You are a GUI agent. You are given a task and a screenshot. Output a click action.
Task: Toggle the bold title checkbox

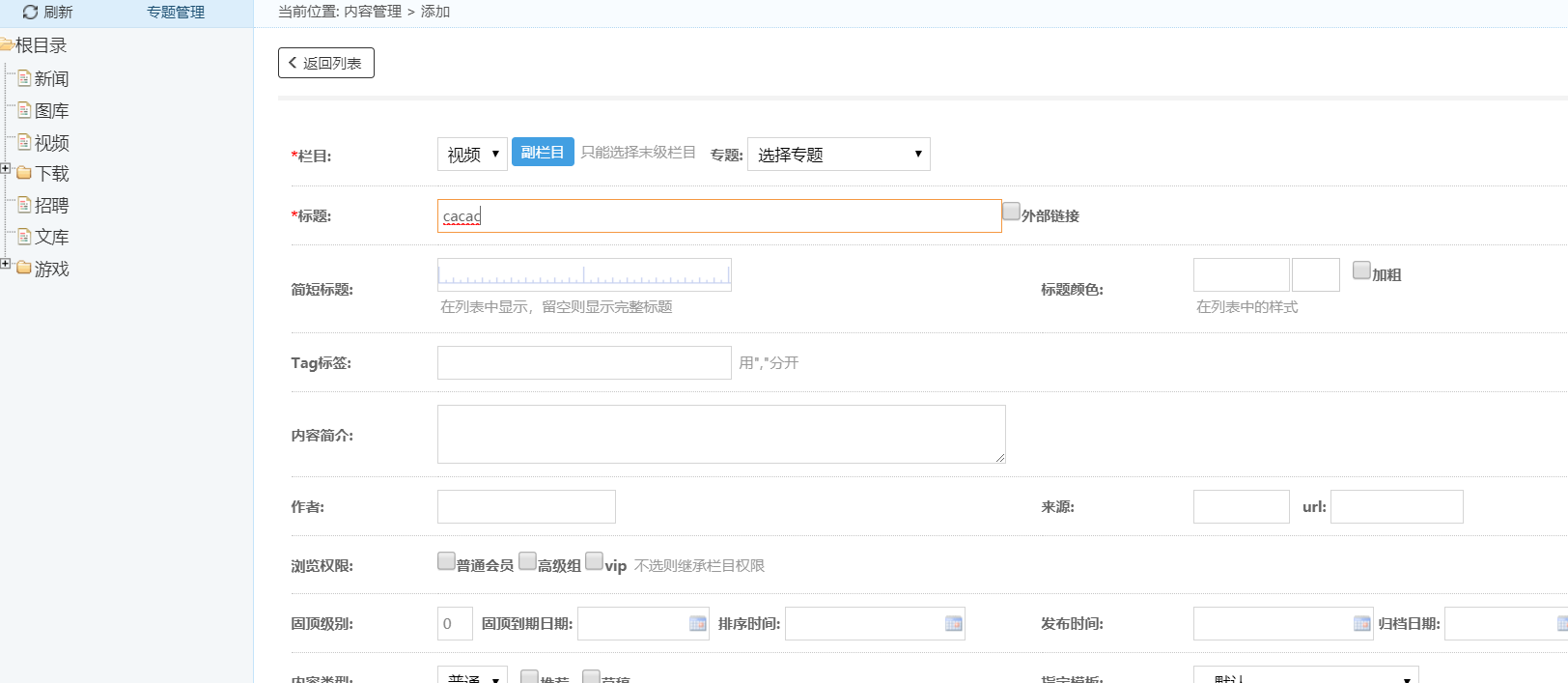click(x=1361, y=270)
